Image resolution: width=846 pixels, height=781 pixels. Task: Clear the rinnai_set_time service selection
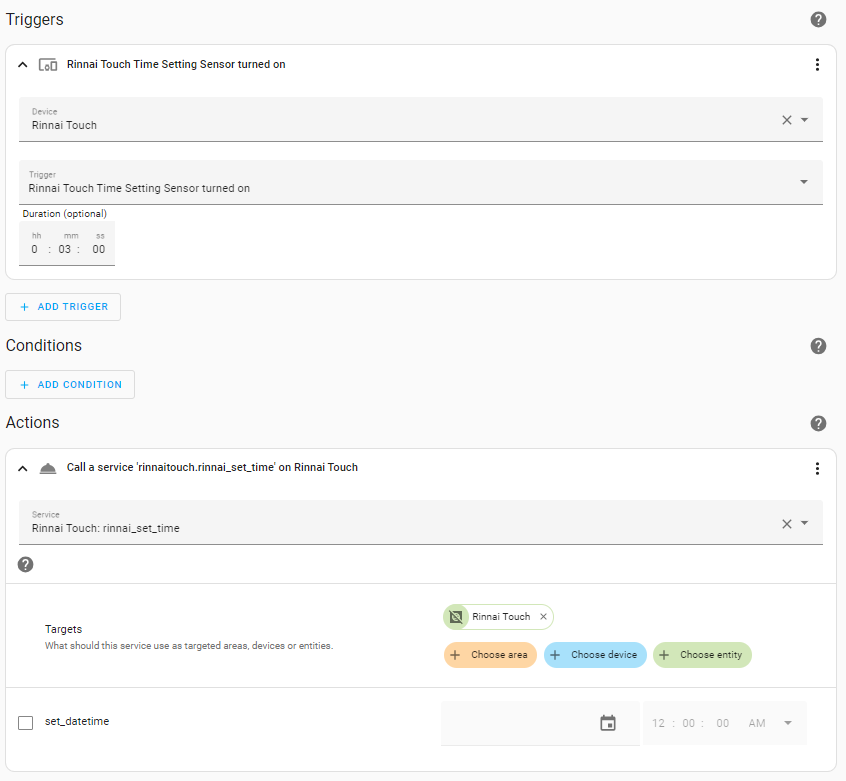[x=786, y=523]
